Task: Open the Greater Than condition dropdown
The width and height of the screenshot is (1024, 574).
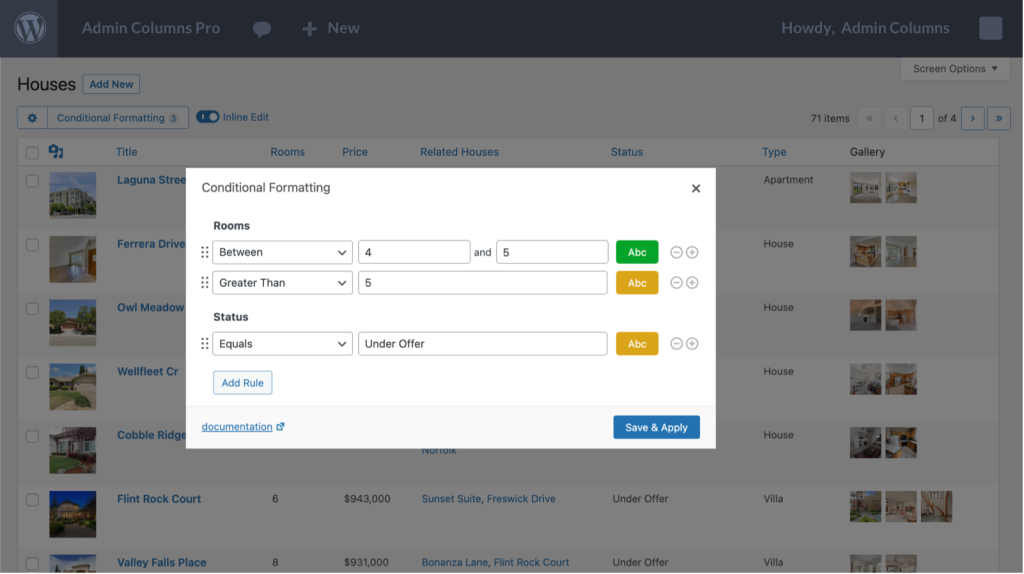Action: point(282,283)
